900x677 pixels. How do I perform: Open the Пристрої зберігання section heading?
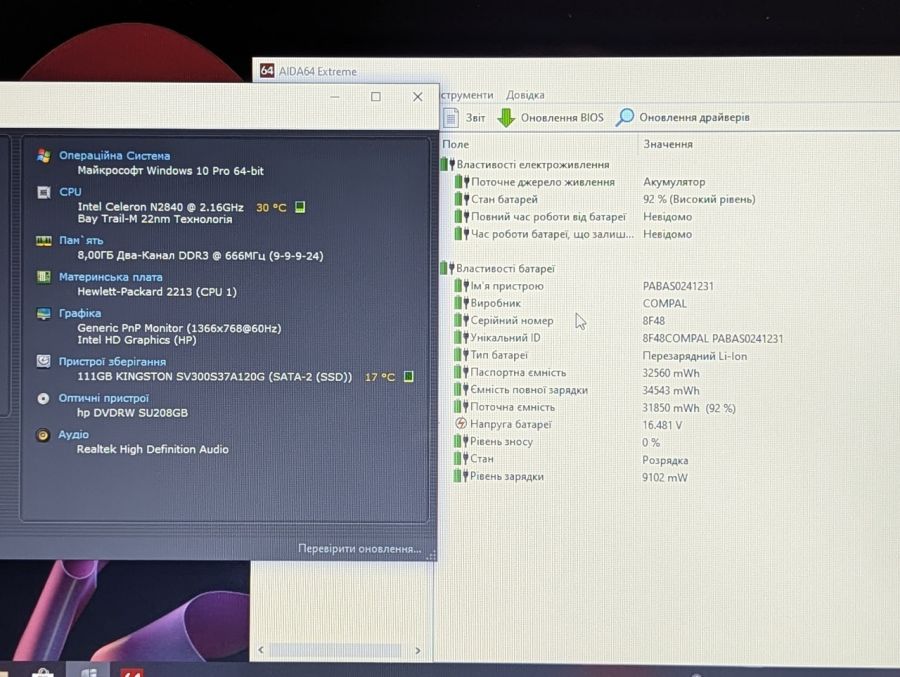pos(112,362)
